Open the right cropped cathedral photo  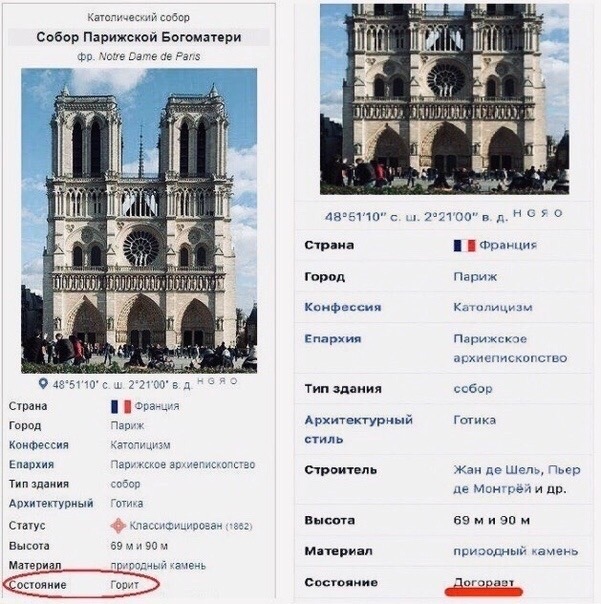click(x=445, y=99)
